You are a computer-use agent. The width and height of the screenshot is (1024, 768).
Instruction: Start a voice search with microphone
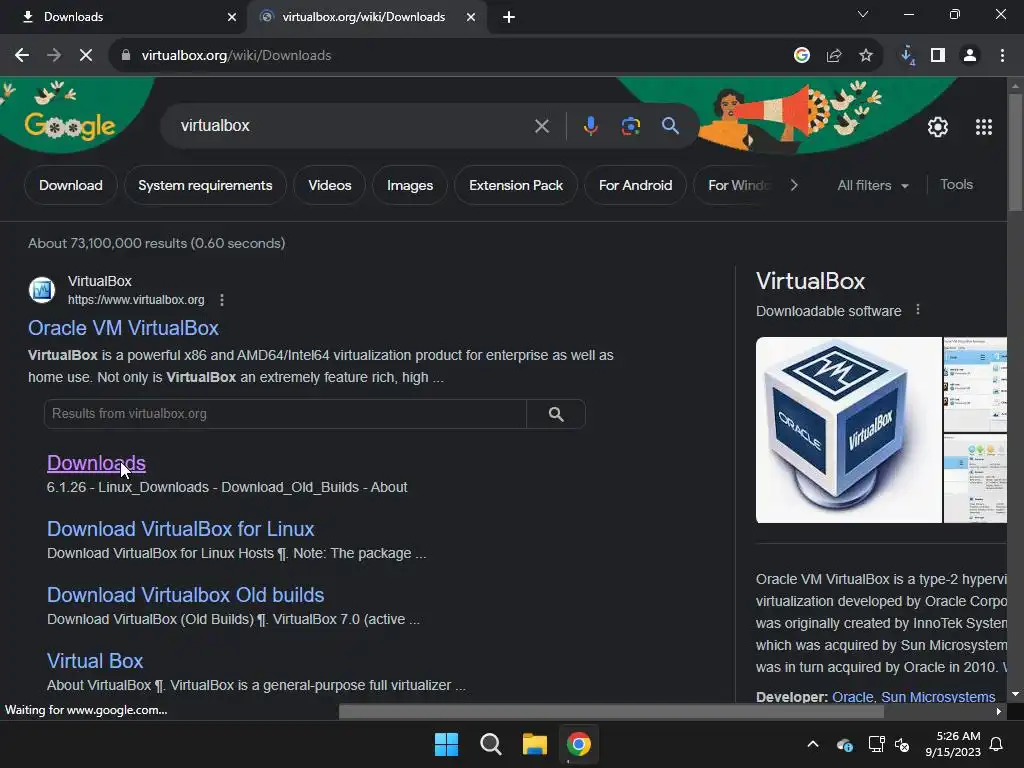[590, 126]
